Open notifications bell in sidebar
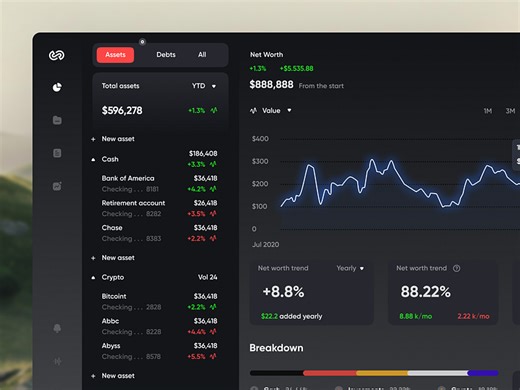This screenshot has height=390, width=520. [57, 328]
